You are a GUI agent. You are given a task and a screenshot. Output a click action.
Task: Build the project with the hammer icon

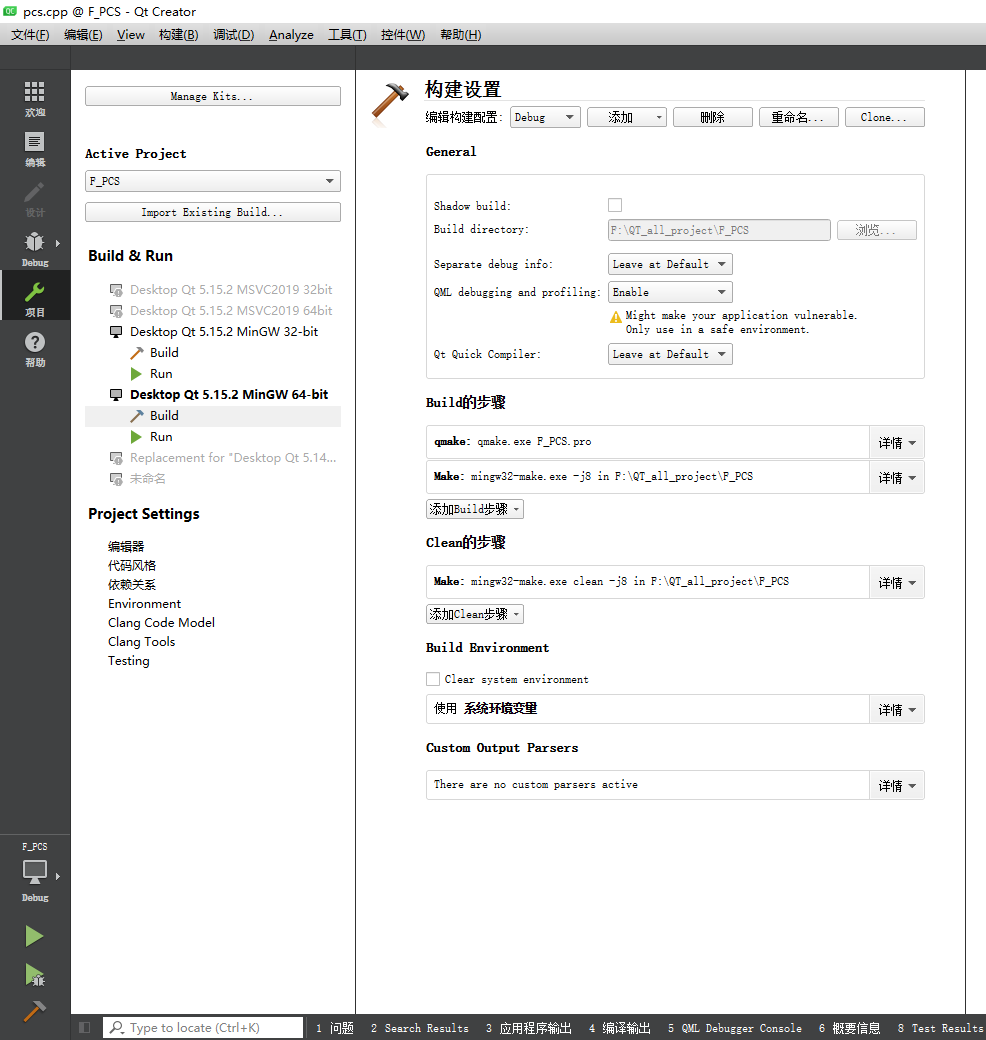pos(34,1013)
